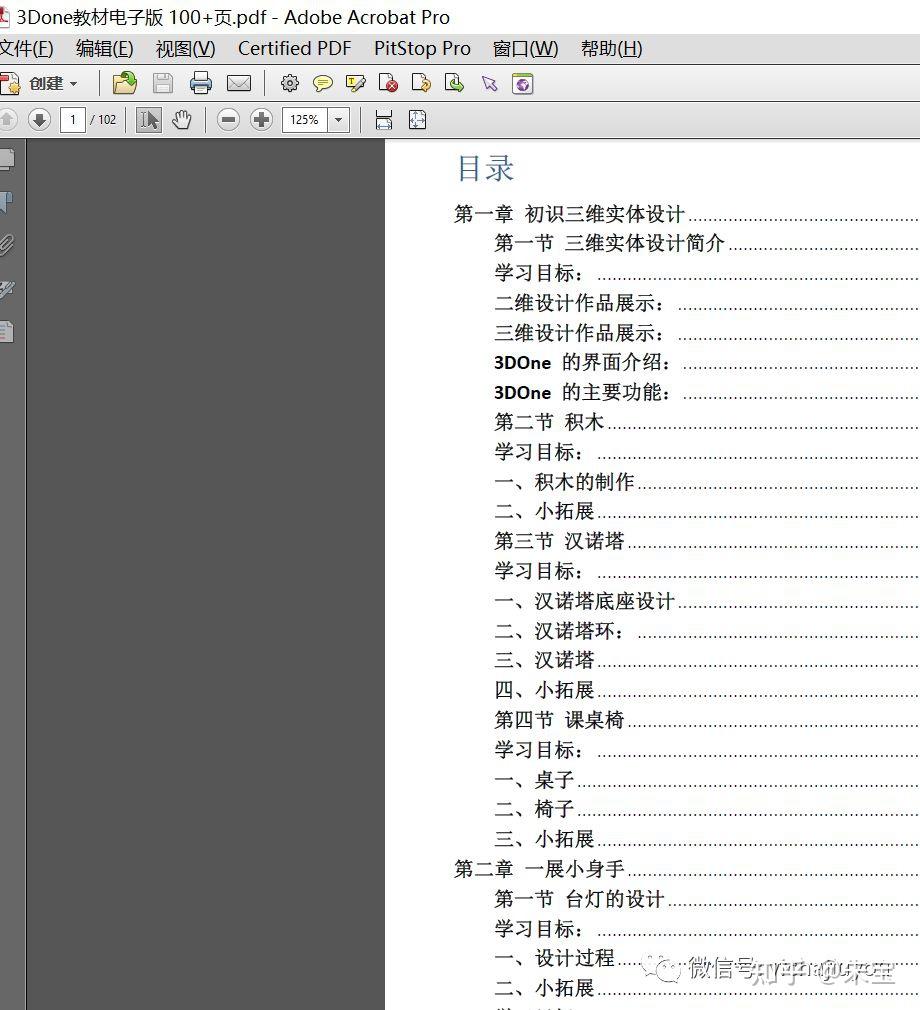920x1010 pixels.
Task: Open the Certified PDF menu
Action: [294, 48]
